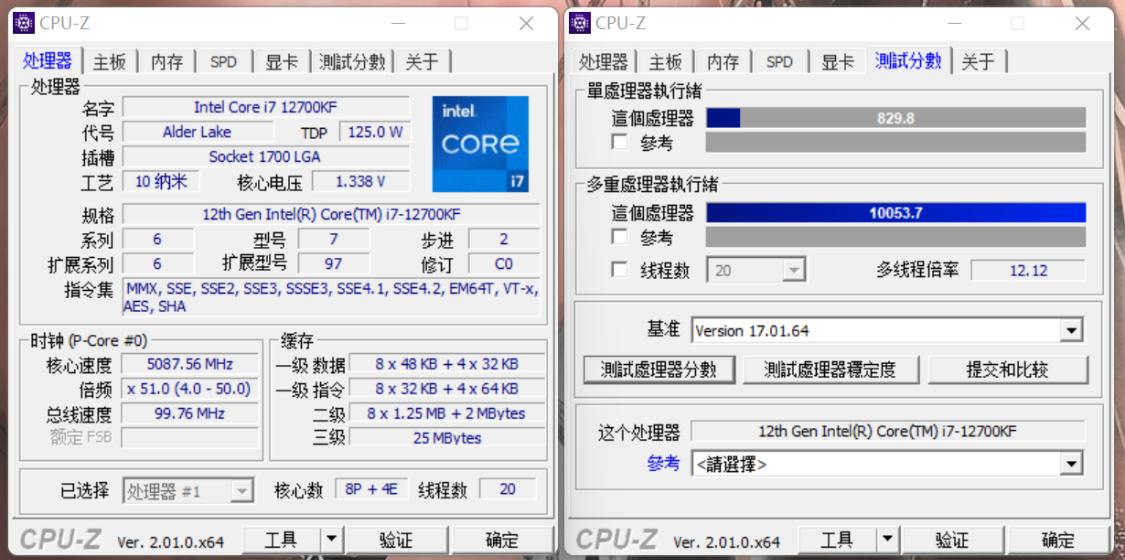Click empty reference bar under single-thread score

click(895, 142)
